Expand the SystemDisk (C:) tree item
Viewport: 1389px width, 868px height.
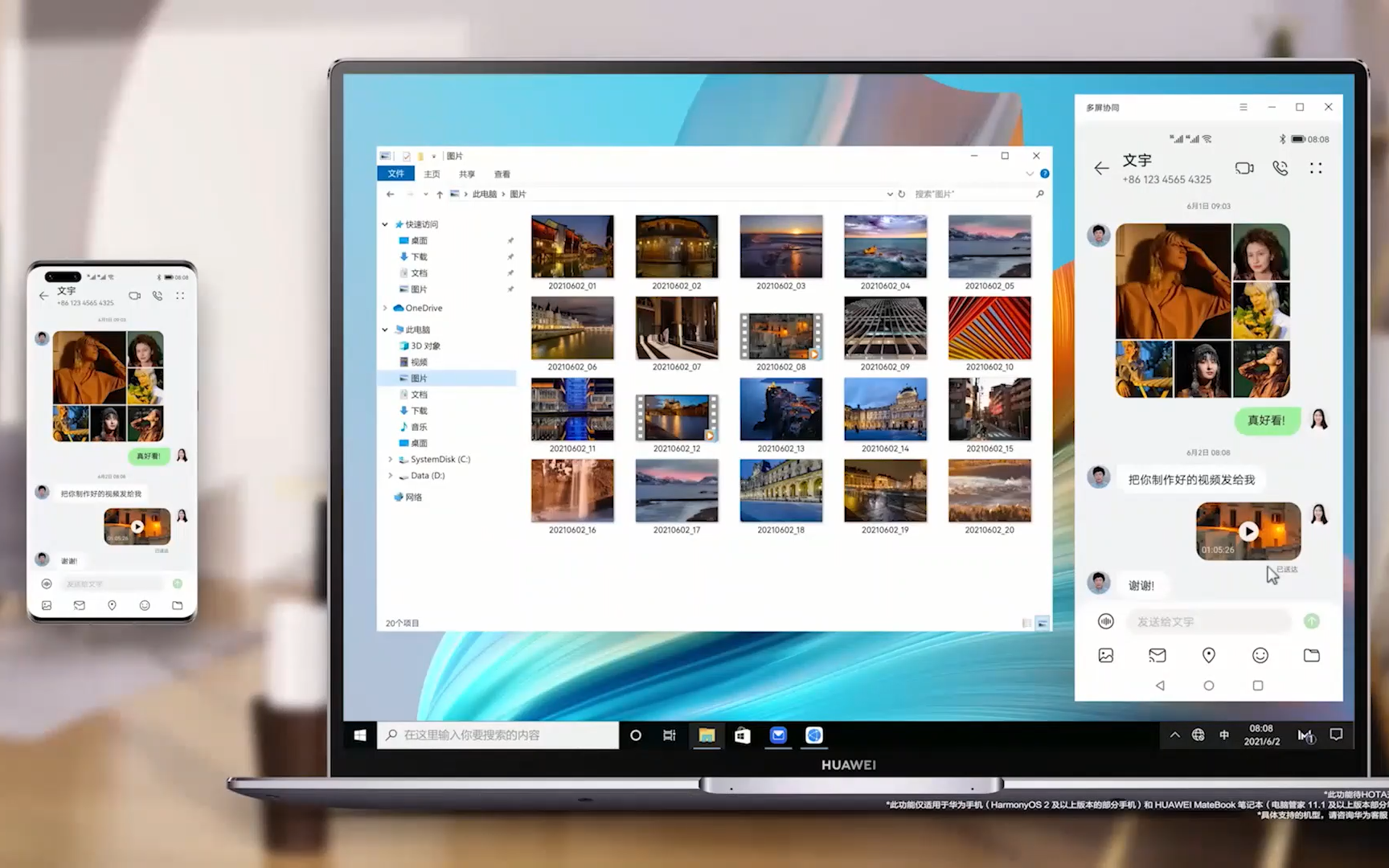coord(391,459)
